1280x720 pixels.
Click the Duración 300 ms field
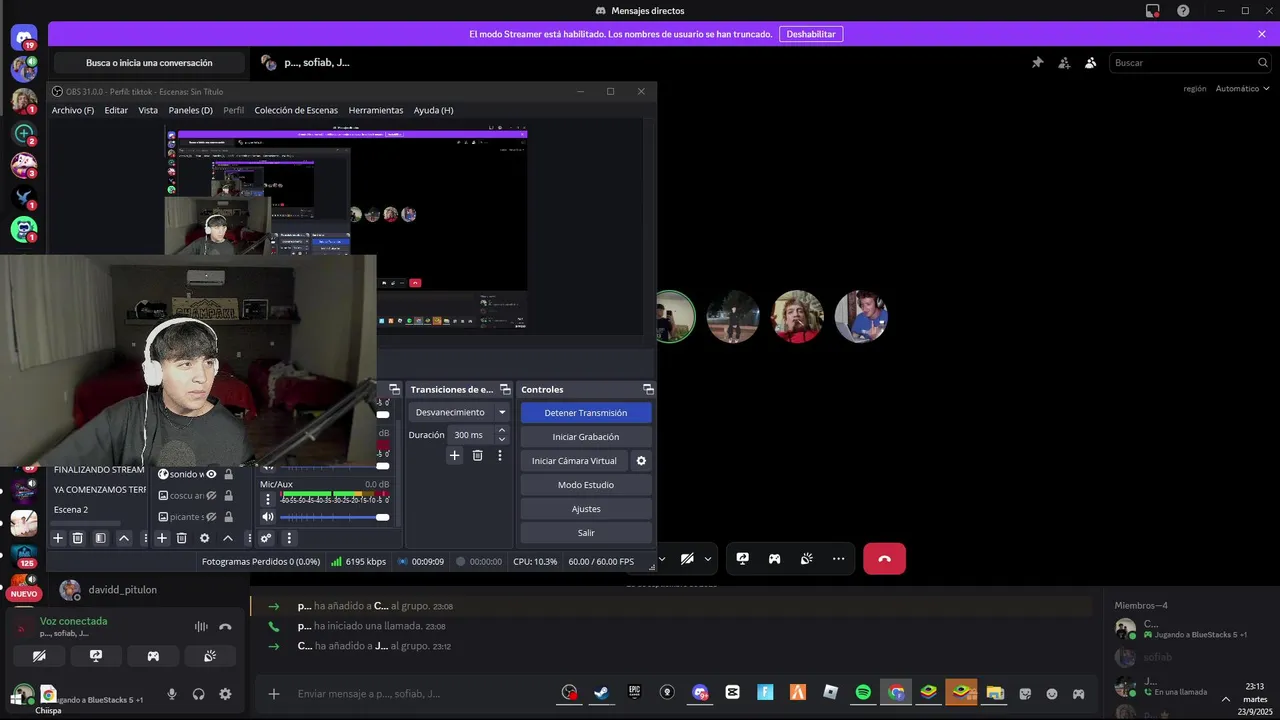point(470,435)
